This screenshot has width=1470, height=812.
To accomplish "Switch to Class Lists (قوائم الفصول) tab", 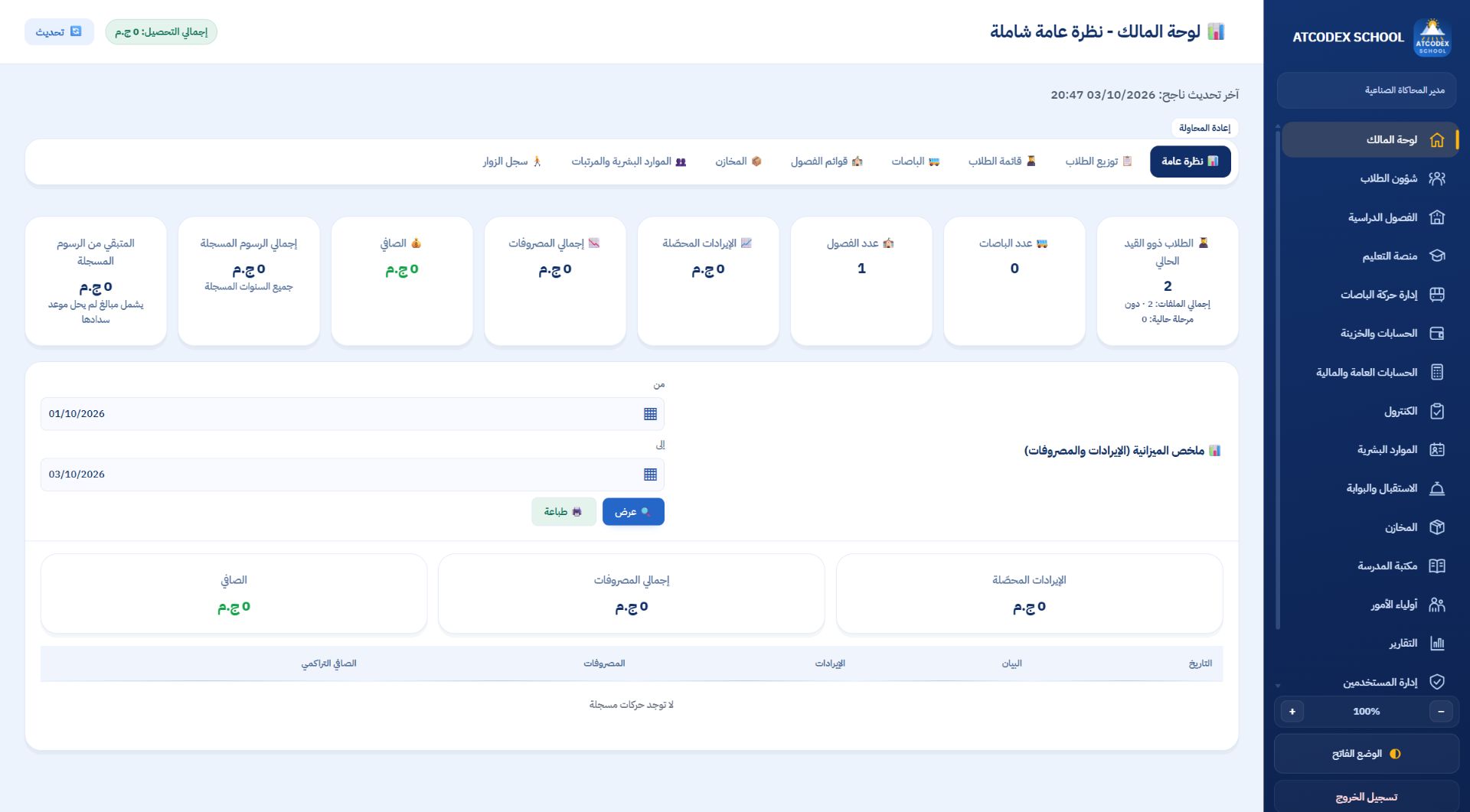I will click(x=827, y=161).
